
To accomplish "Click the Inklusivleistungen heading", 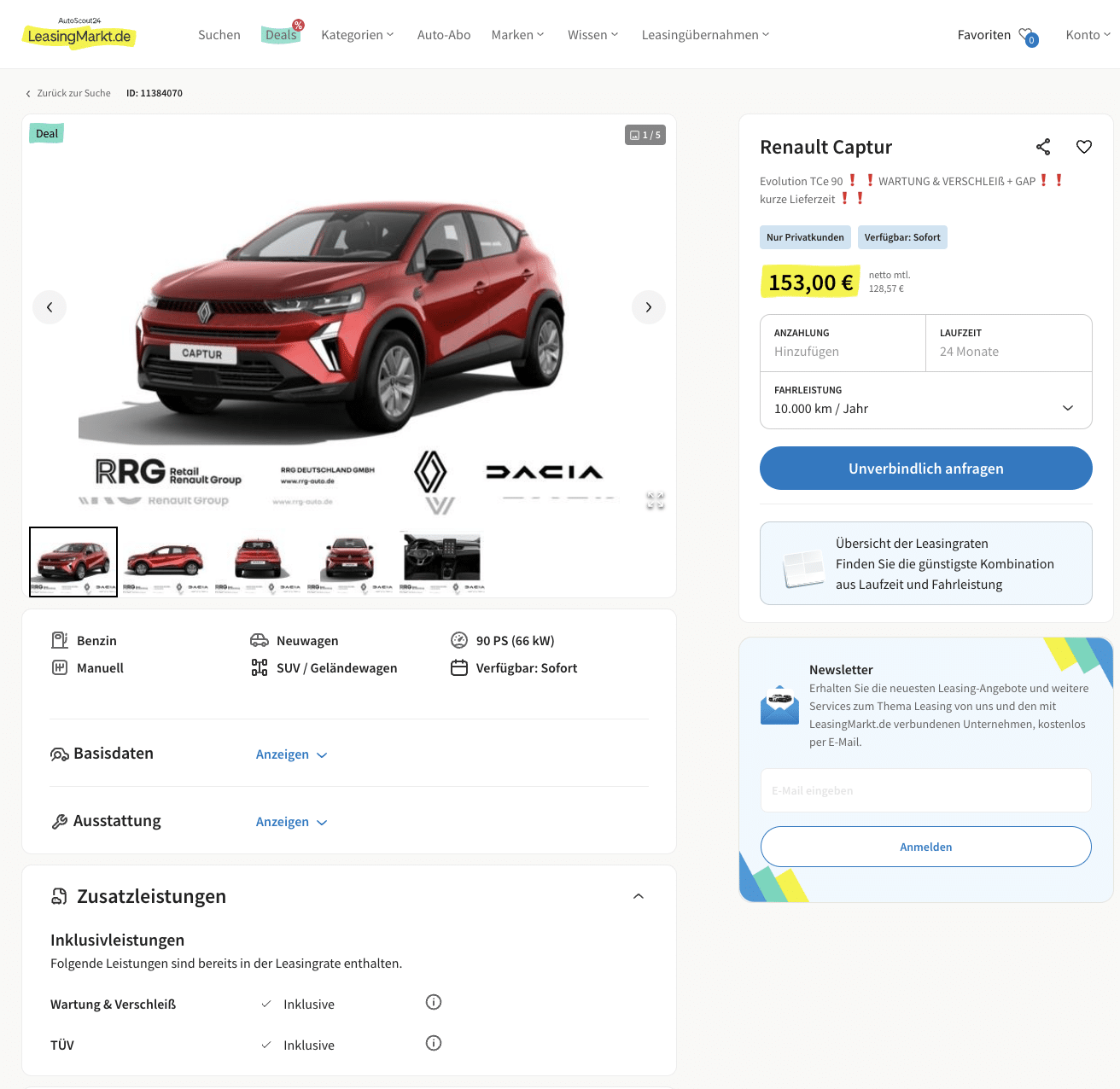I will (x=118, y=940).
